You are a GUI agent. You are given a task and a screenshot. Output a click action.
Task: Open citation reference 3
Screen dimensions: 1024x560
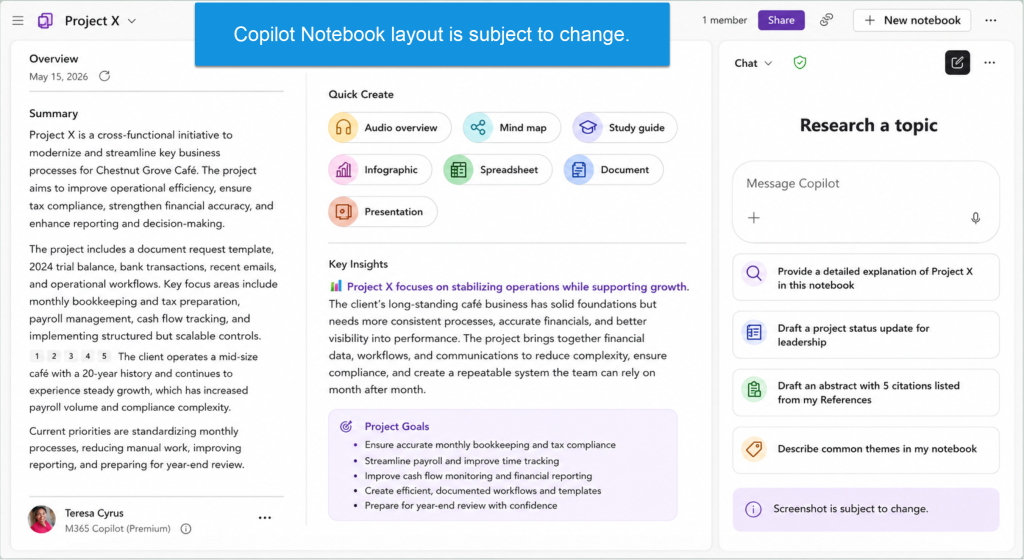(71, 356)
